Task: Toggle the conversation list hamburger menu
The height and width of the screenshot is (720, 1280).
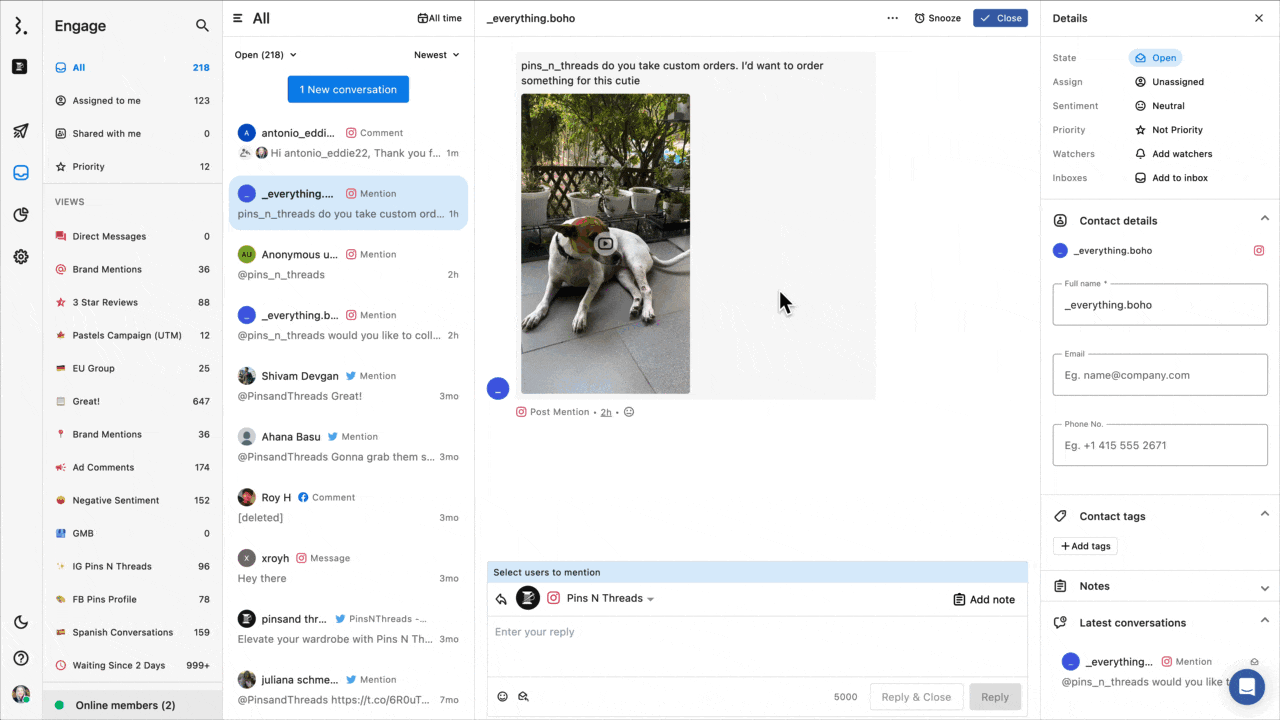Action: click(x=238, y=18)
